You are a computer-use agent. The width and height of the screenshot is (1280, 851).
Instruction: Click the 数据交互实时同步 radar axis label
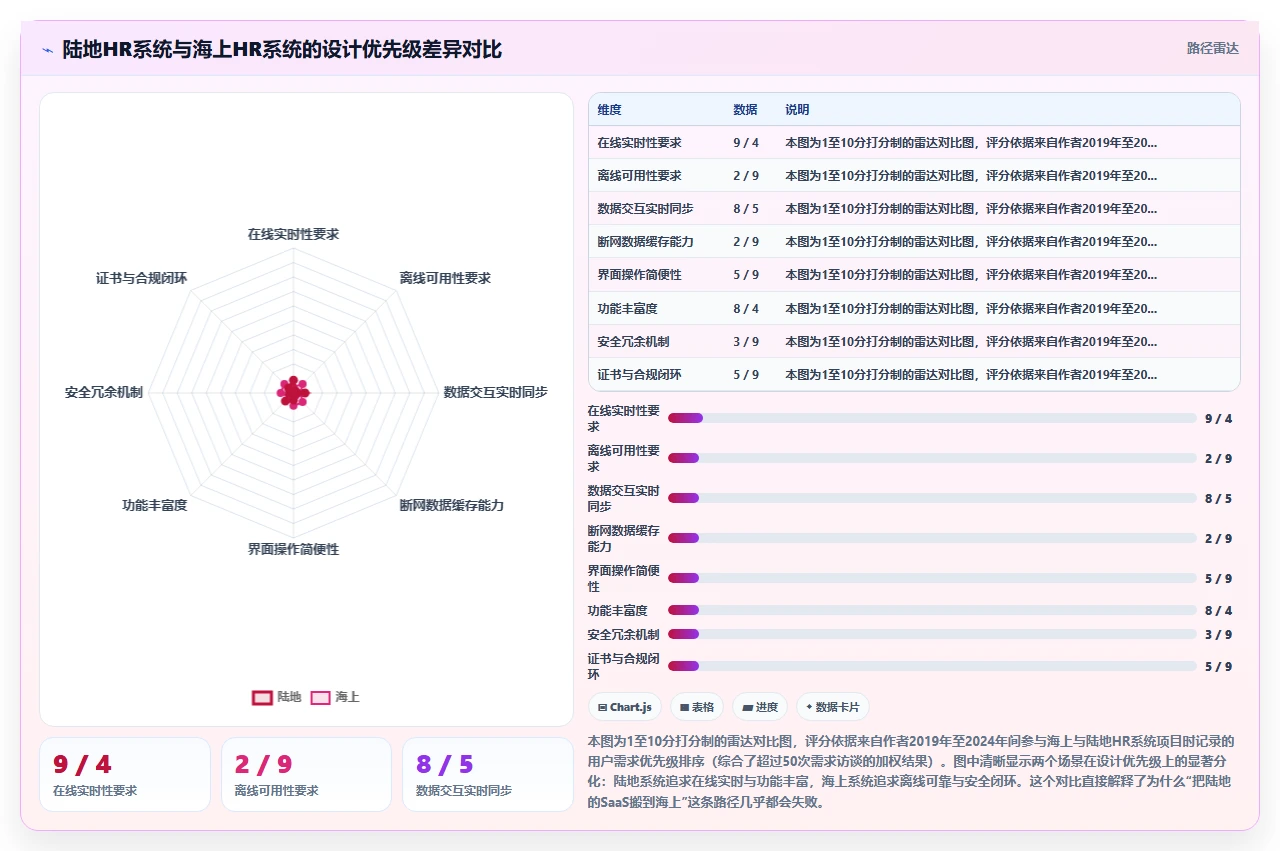(x=495, y=392)
